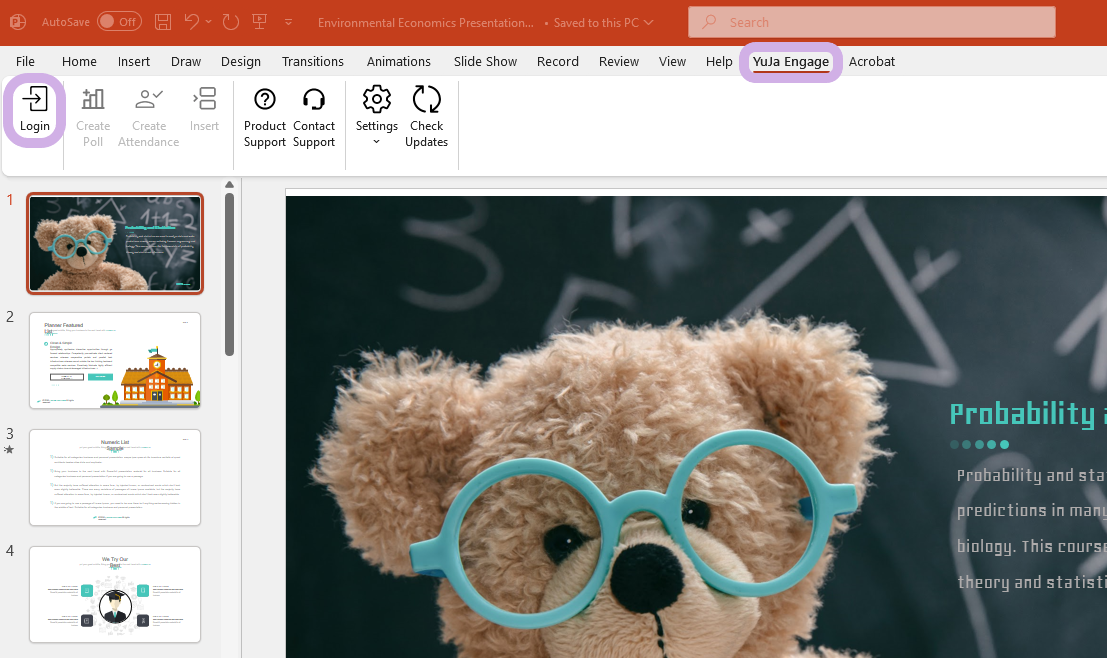Click the Save icon in title bar
The height and width of the screenshot is (658, 1107).
[163, 22]
